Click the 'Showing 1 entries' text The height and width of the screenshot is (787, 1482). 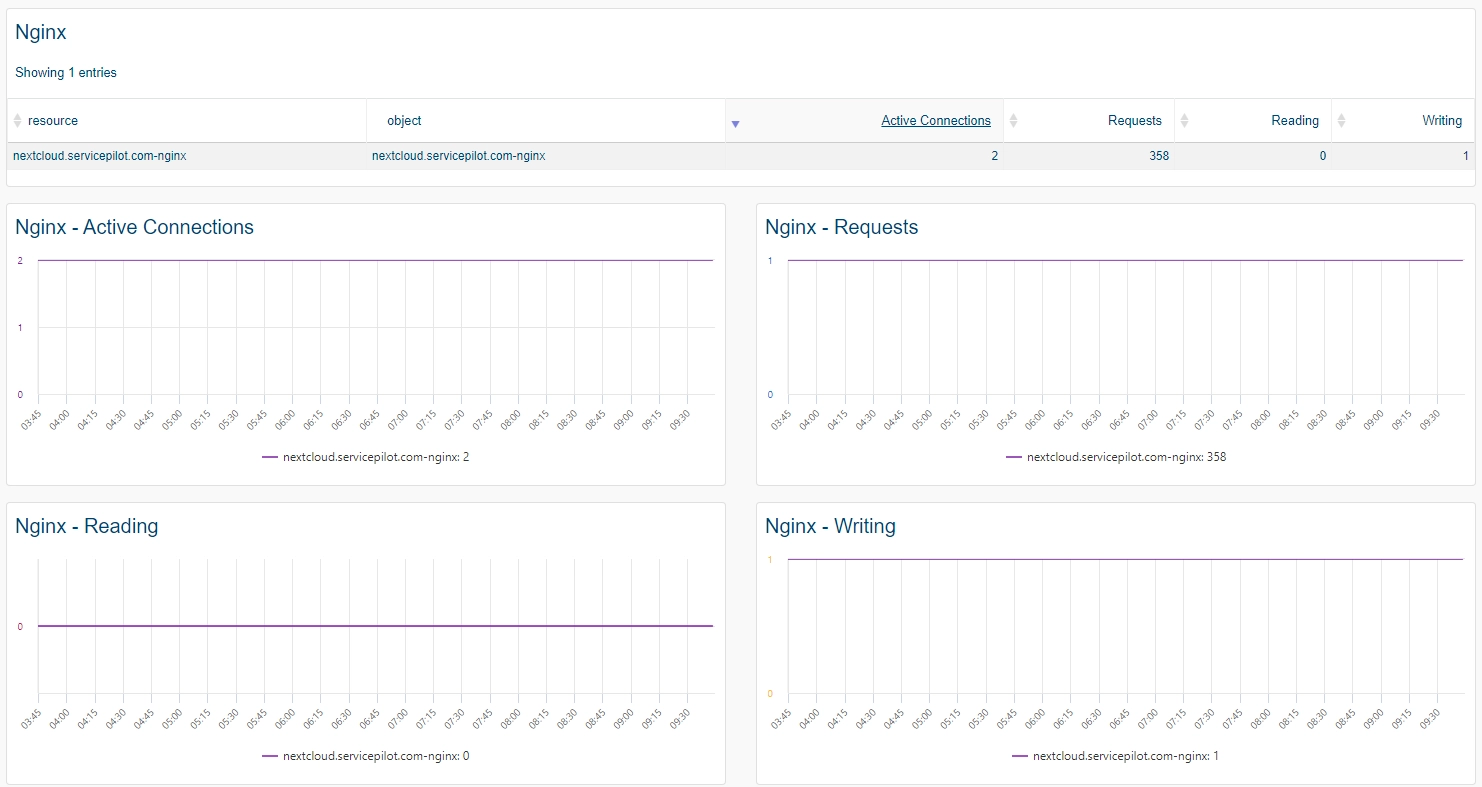click(66, 73)
